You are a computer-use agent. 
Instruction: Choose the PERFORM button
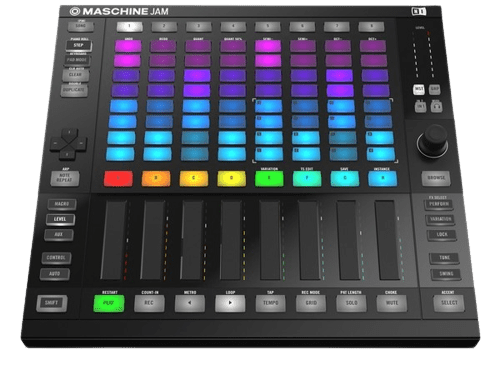pyautogui.click(x=439, y=204)
